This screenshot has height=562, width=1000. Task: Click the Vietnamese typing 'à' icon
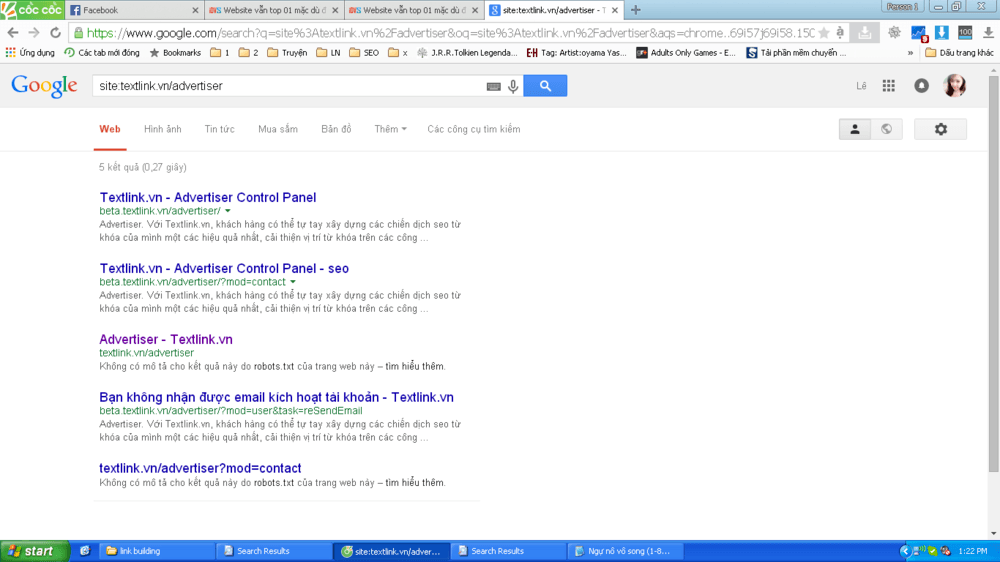[x=840, y=33]
